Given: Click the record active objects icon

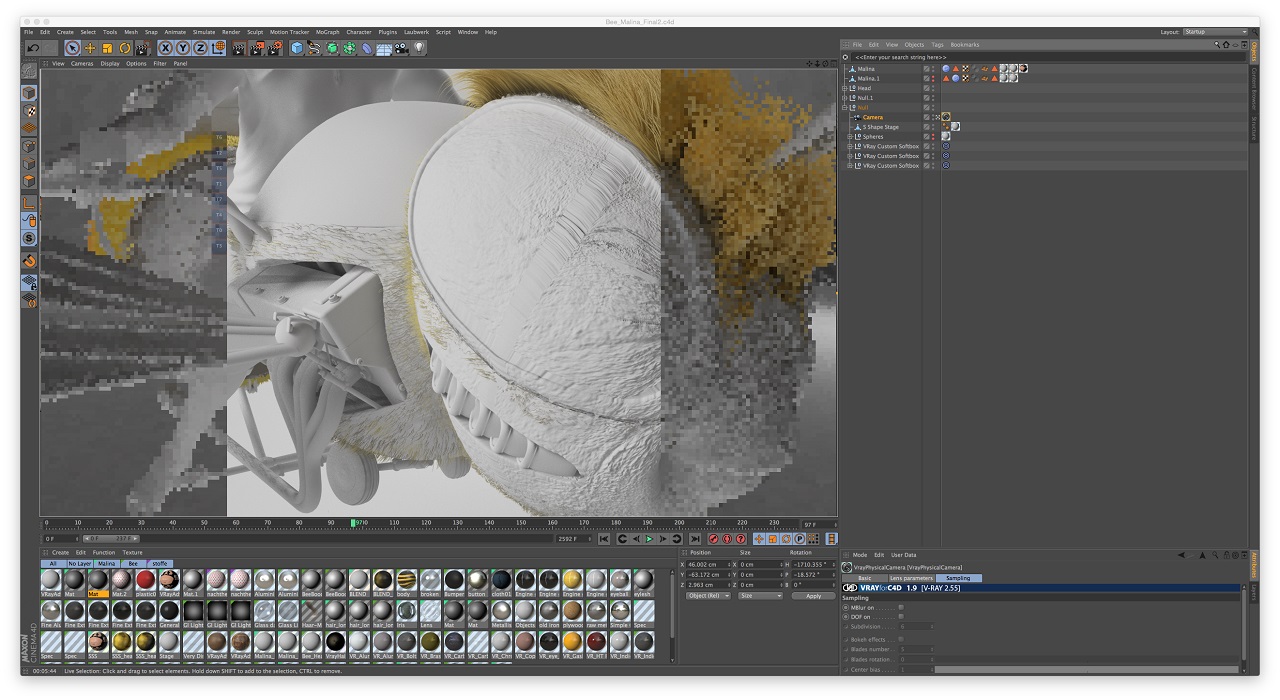Looking at the screenshot, I should coord(713,539).
